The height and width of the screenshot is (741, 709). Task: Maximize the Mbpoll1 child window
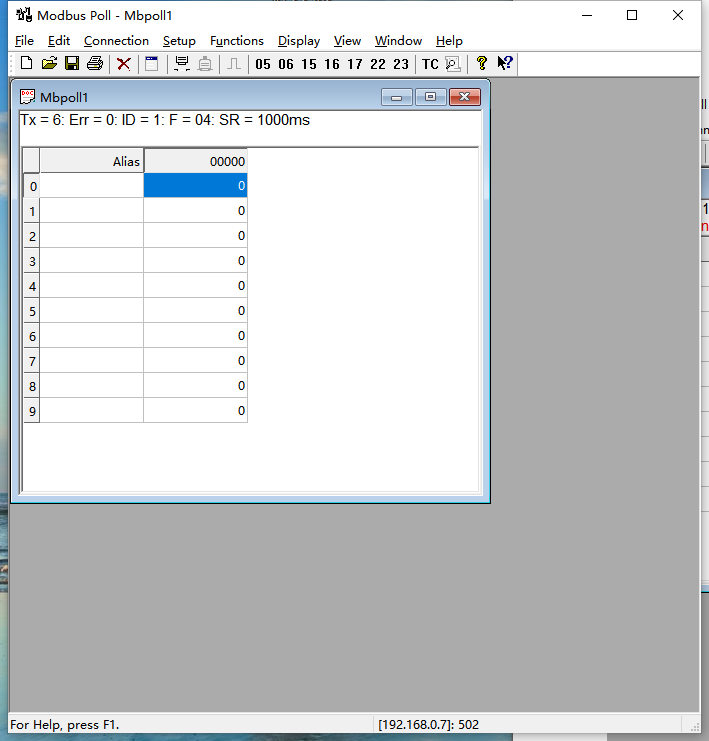pos(431,97)
